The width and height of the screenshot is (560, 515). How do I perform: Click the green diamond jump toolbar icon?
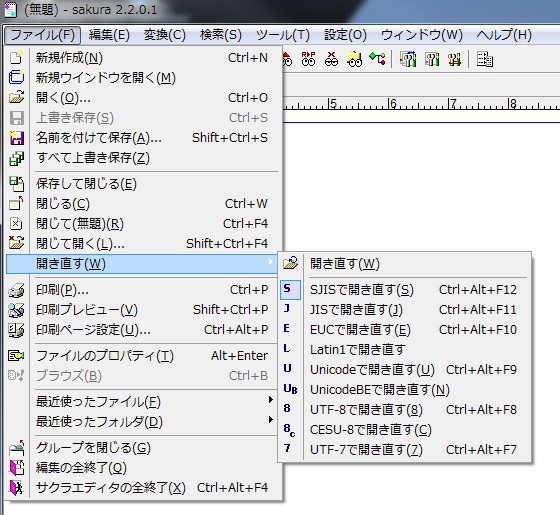[x=378, y=59]
